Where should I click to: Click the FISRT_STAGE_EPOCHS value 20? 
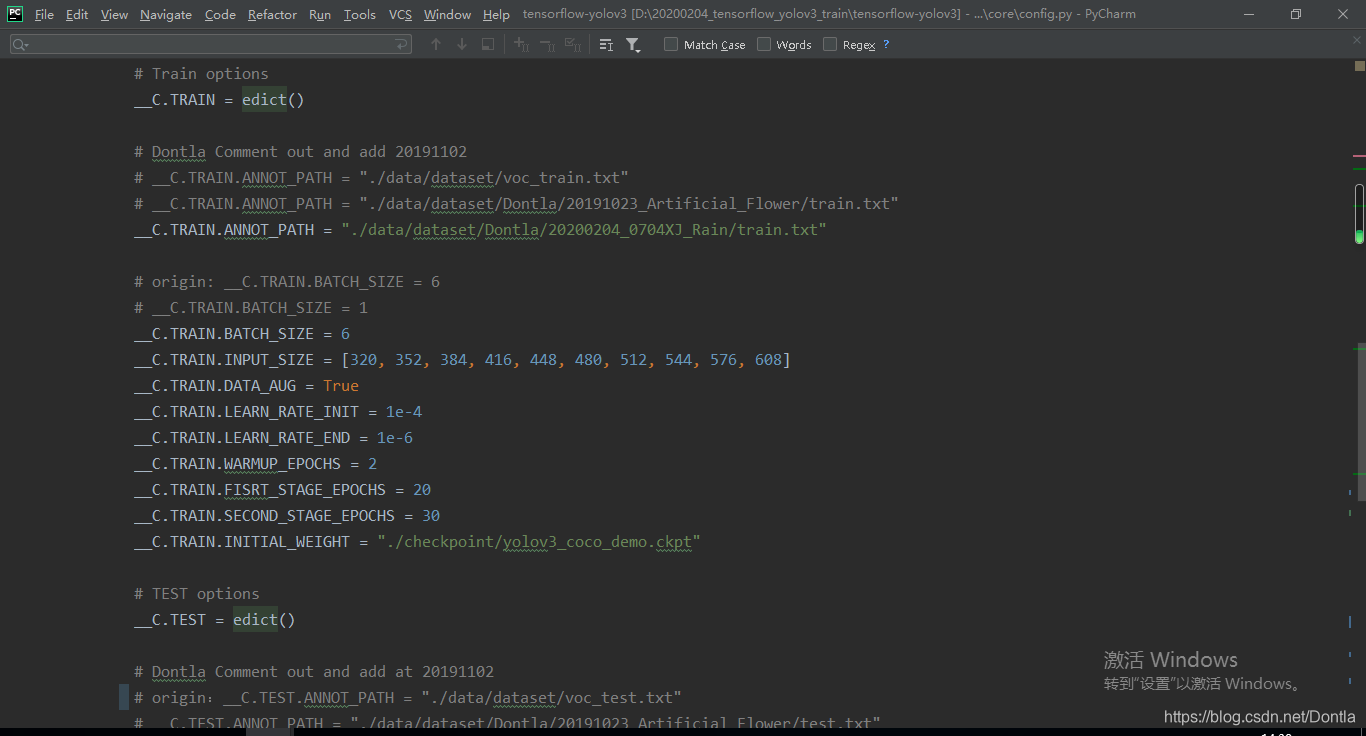(422, 489)
